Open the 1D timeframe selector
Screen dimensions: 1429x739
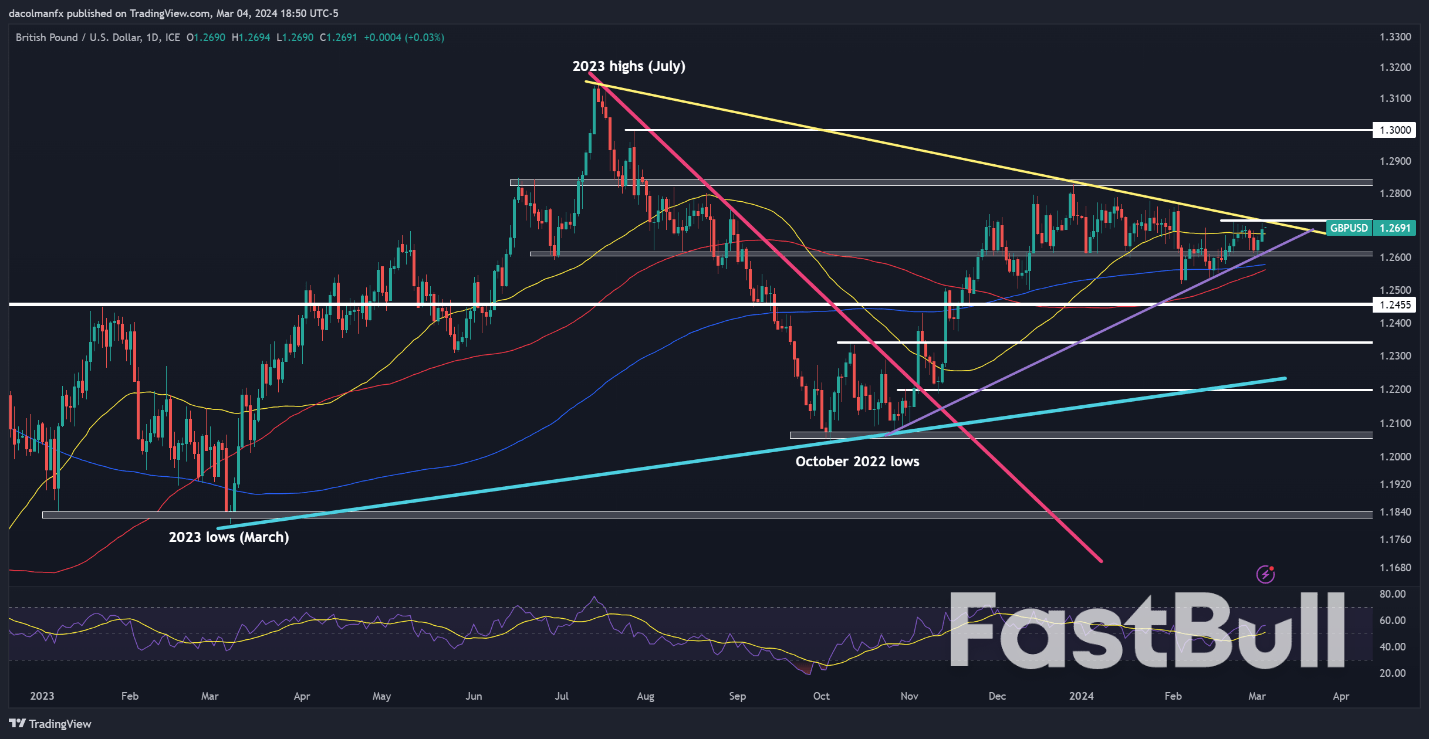pos(150,36)
